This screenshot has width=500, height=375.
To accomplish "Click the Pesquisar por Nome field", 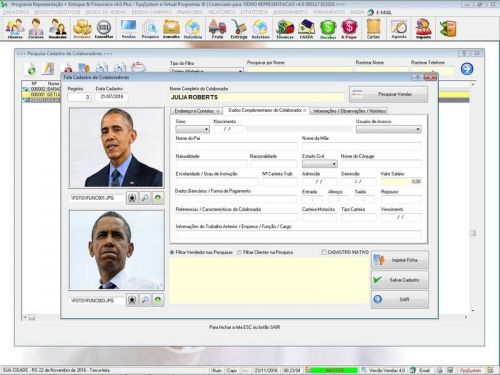I will pos(299,70).
